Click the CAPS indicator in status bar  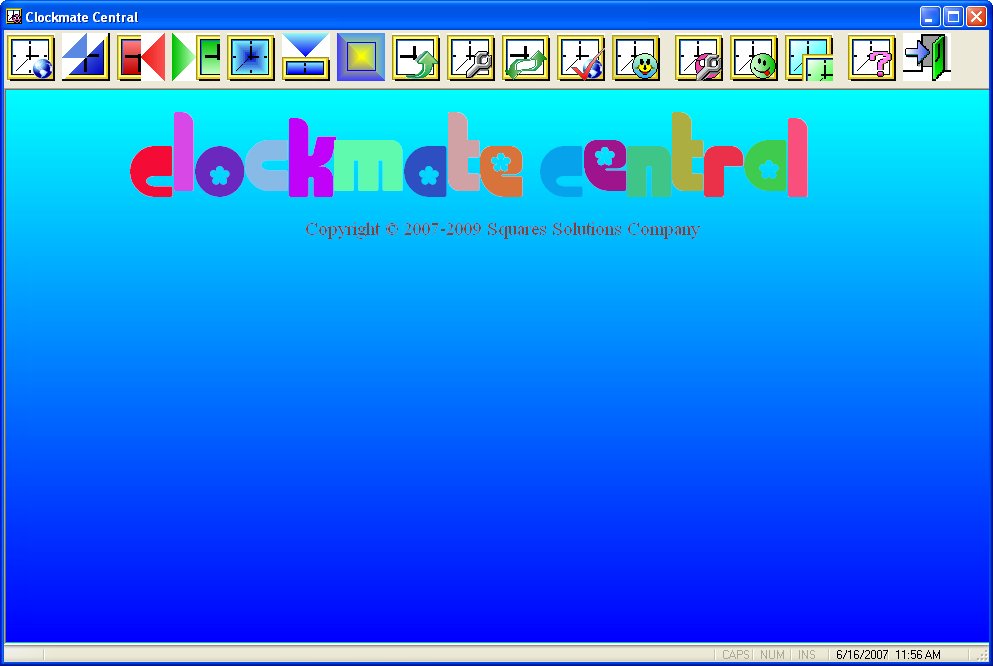coord(736,655)
